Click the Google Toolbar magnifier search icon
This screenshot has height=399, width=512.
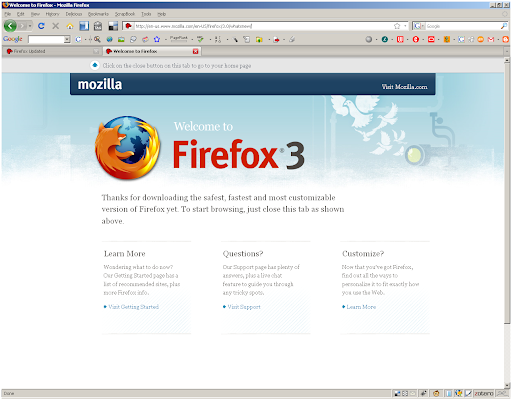tap(97, 39)
